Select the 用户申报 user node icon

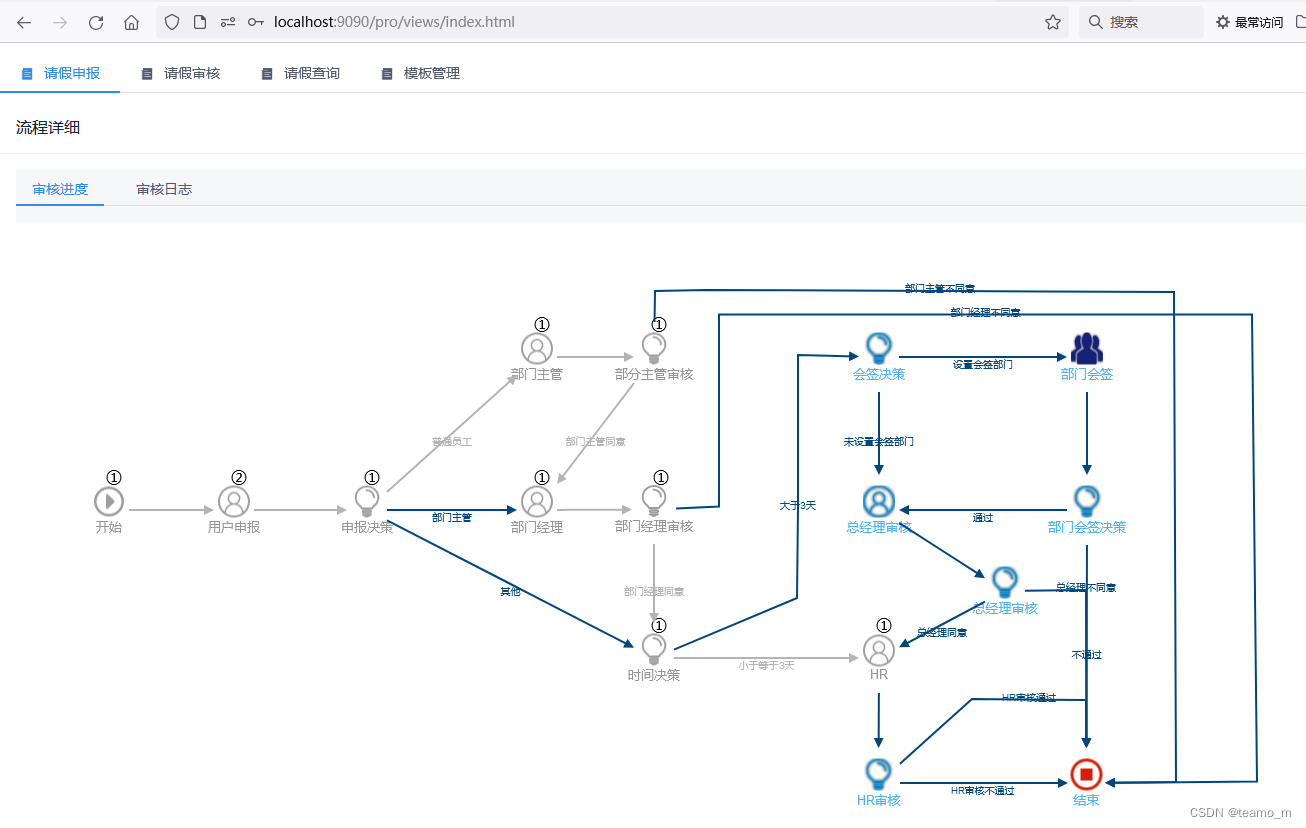point(234,502)
